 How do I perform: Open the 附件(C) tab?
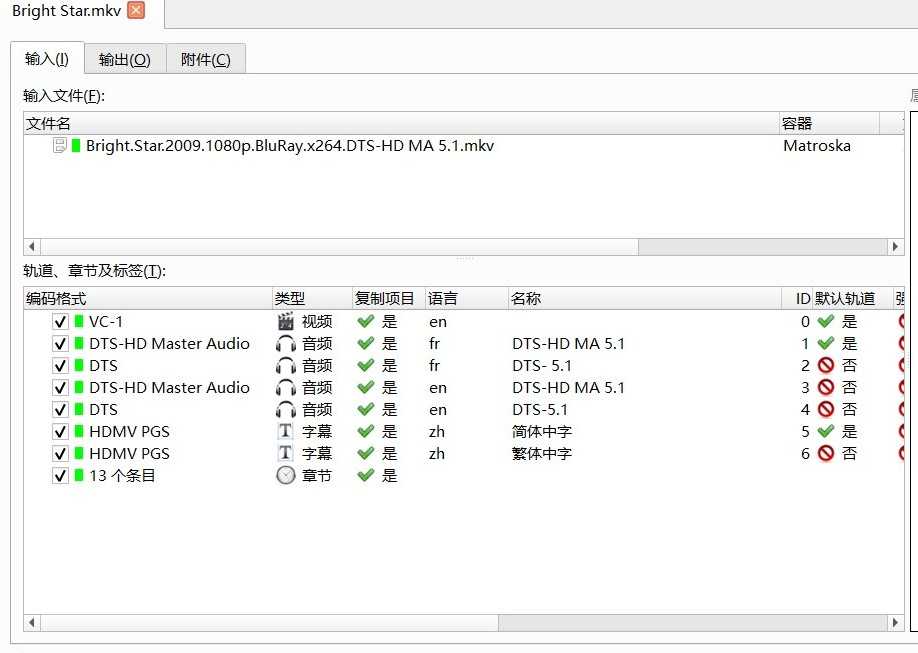(205, 59)
